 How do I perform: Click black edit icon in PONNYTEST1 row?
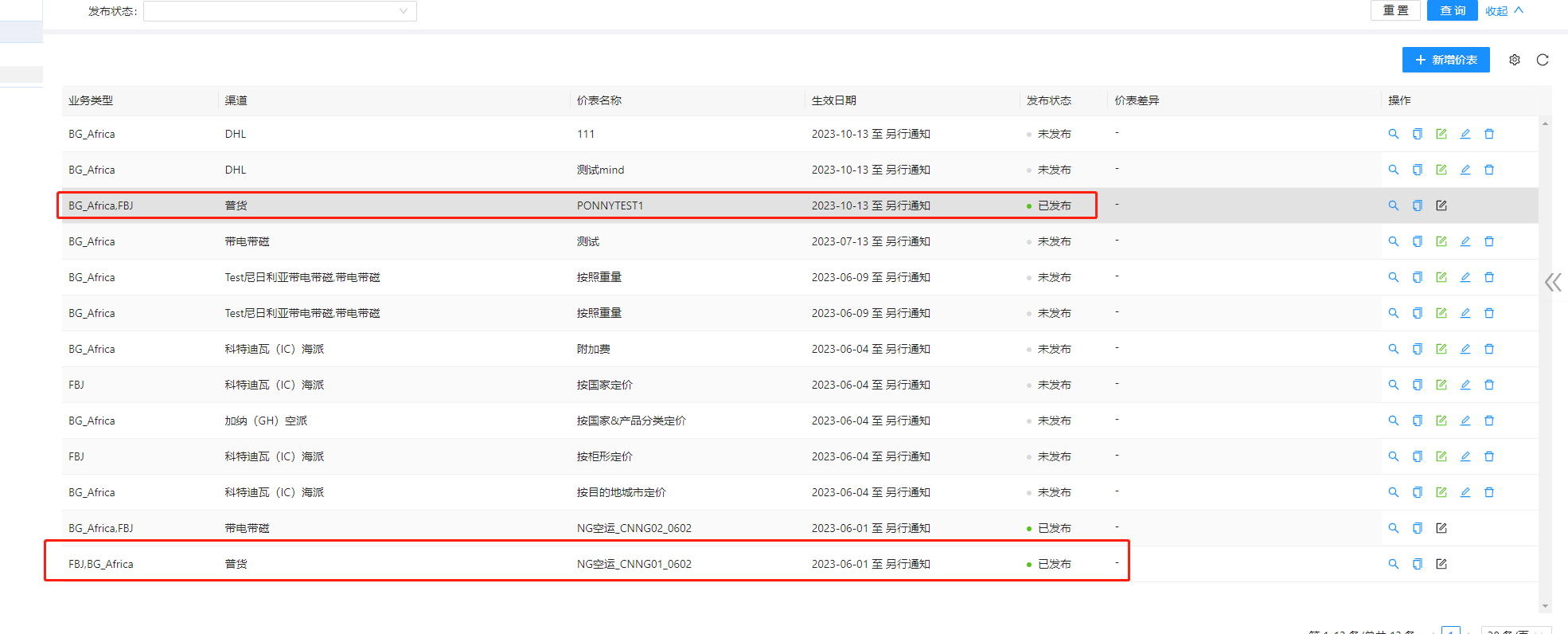click(x=1441, y=205)
